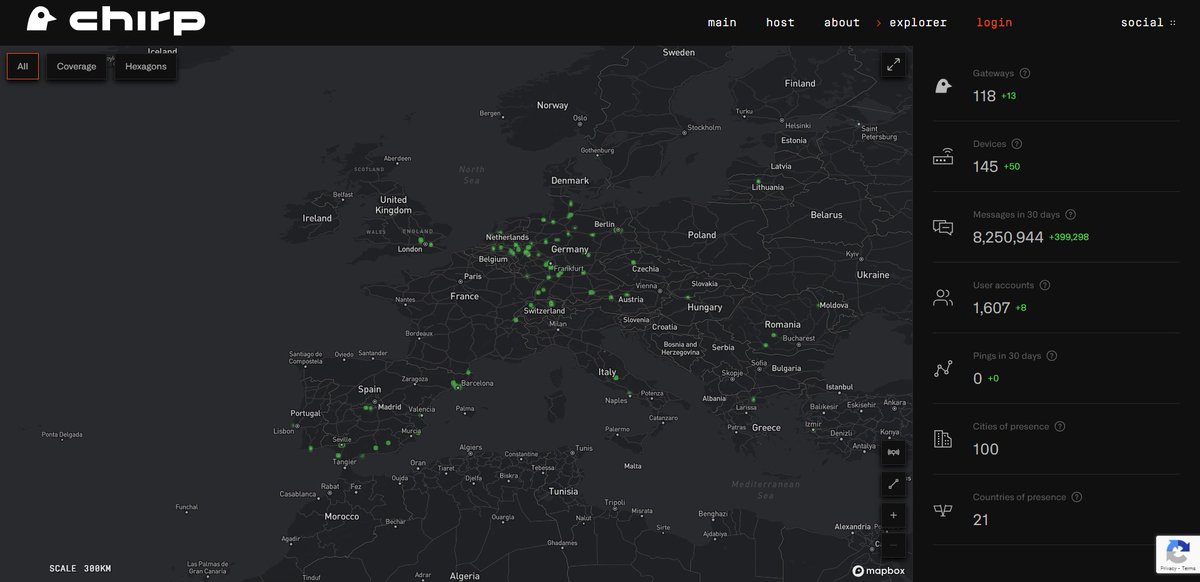Click the Pings graph icon
Viewport: 1200px width, 582px height.
coord(943,369)
